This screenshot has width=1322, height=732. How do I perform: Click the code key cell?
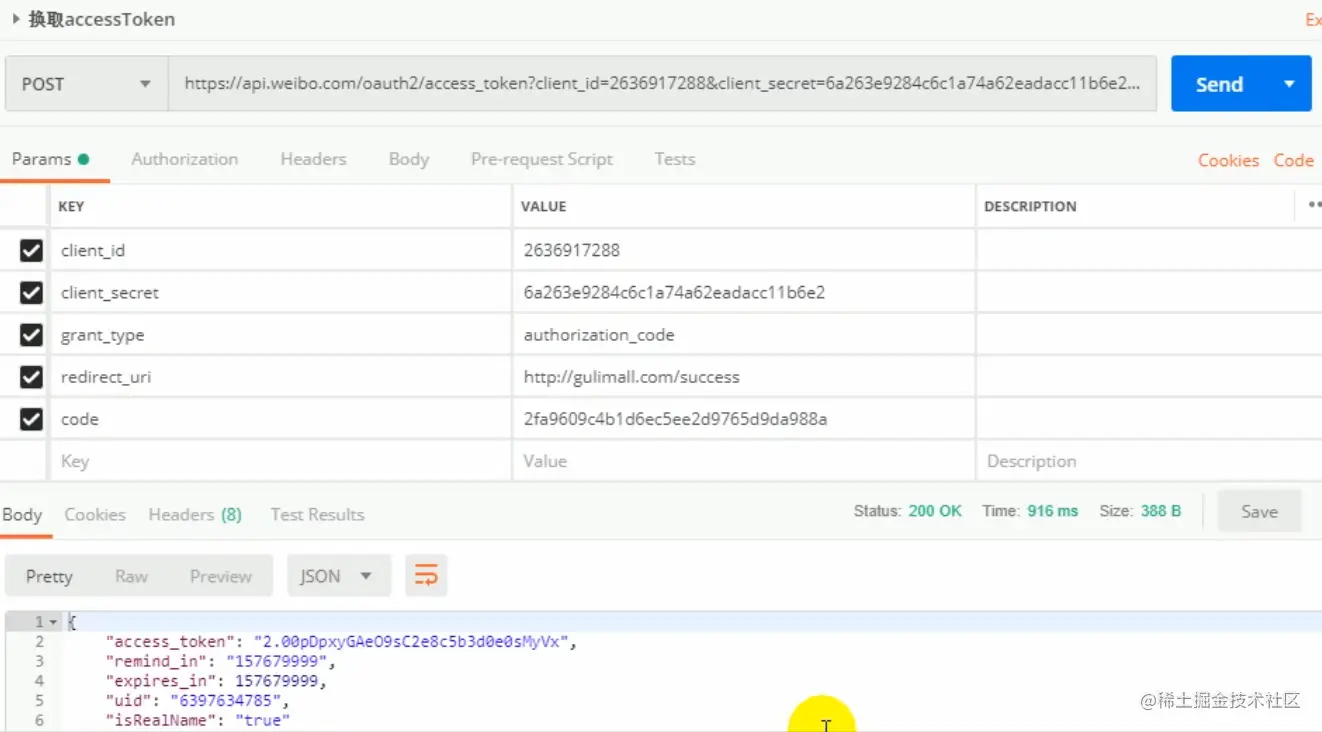(x=280, y=419)
